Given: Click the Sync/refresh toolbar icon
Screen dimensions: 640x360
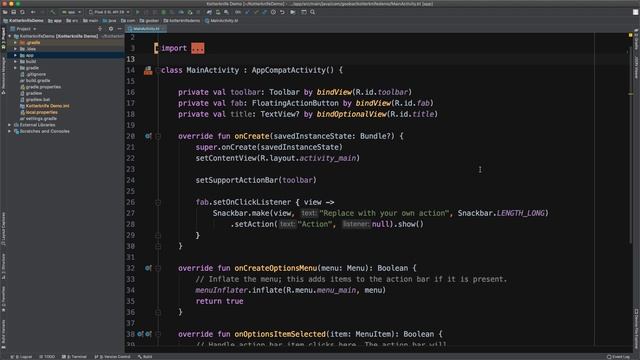Looking at the screenshot, I should pyautogui.click(x=22, y=12).
